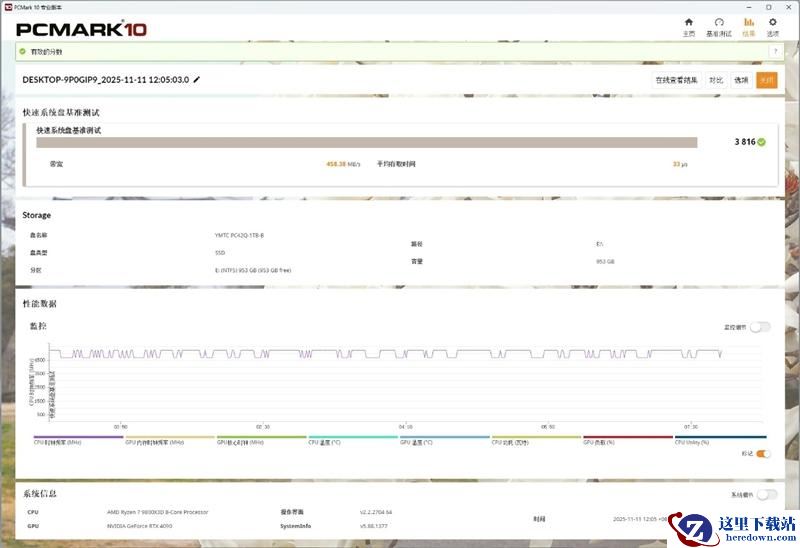Click the average access time value 33 µs
This screenshot has width=800, height=548.
[x=680, y=164]
